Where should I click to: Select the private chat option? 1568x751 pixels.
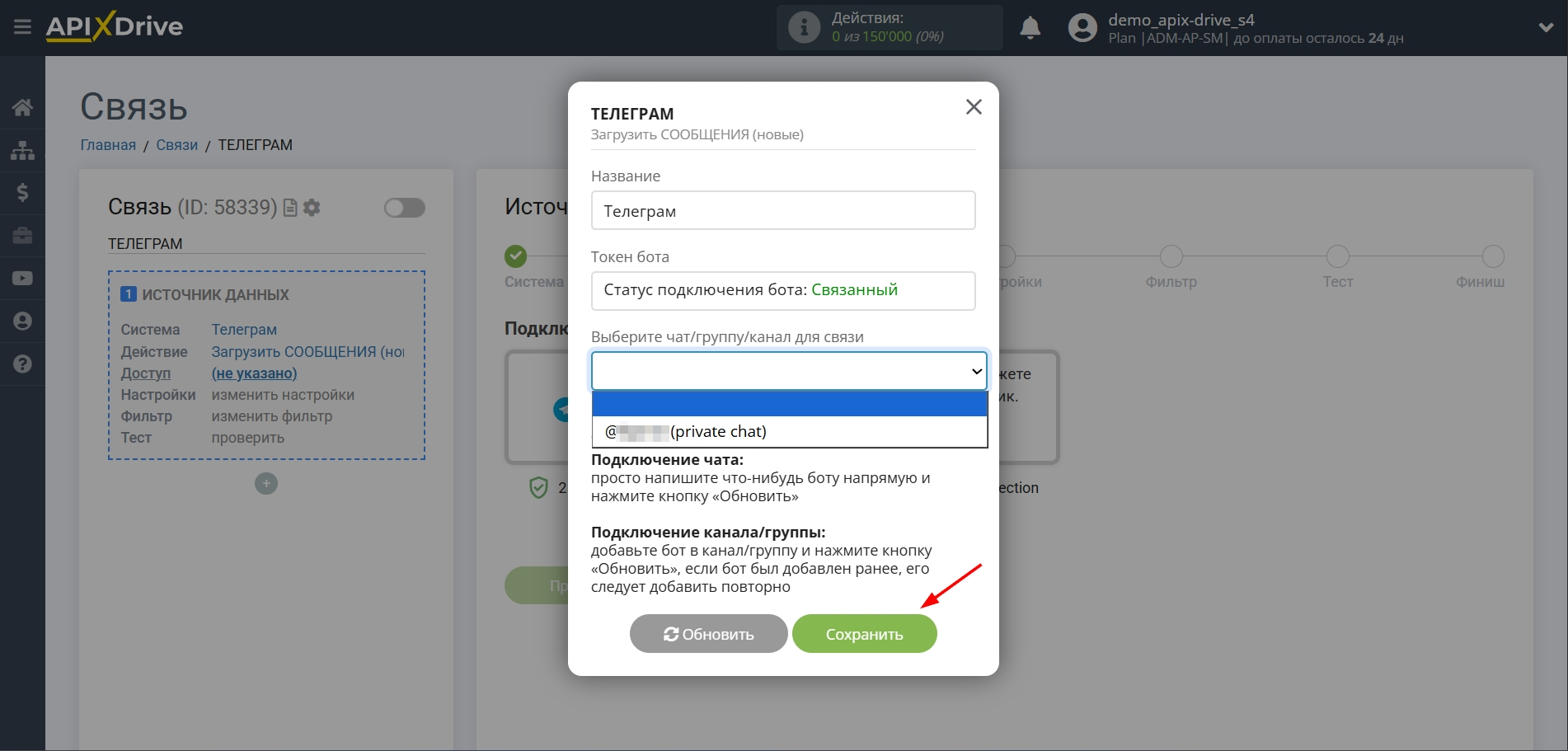[789, 432]
